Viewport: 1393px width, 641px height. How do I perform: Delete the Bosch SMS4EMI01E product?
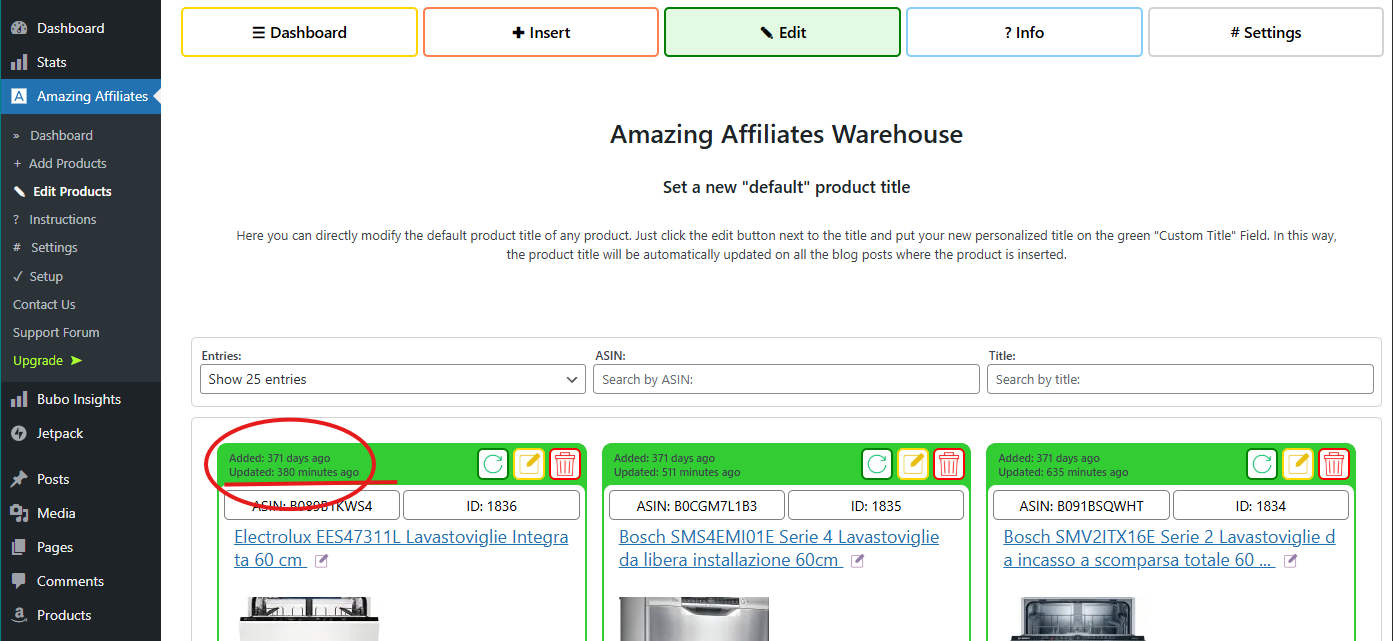point(950,464)
